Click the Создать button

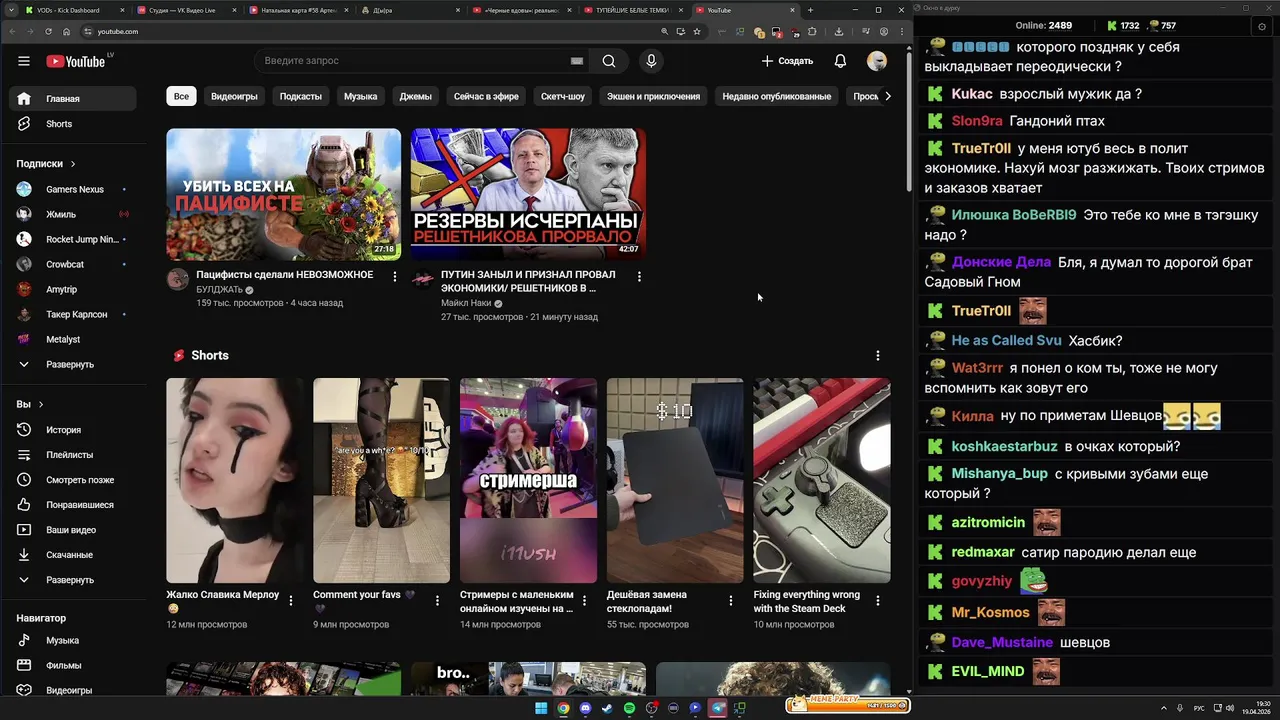[787, 61]
